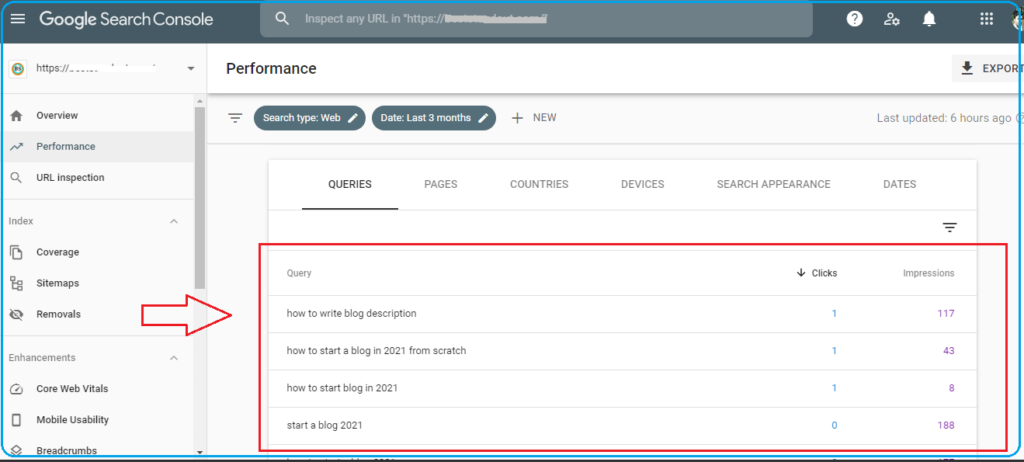The height and width of the screenshot is (462, 1024).
Task: Click the Removals crossed-eye icon
Action: pos(17,314)
